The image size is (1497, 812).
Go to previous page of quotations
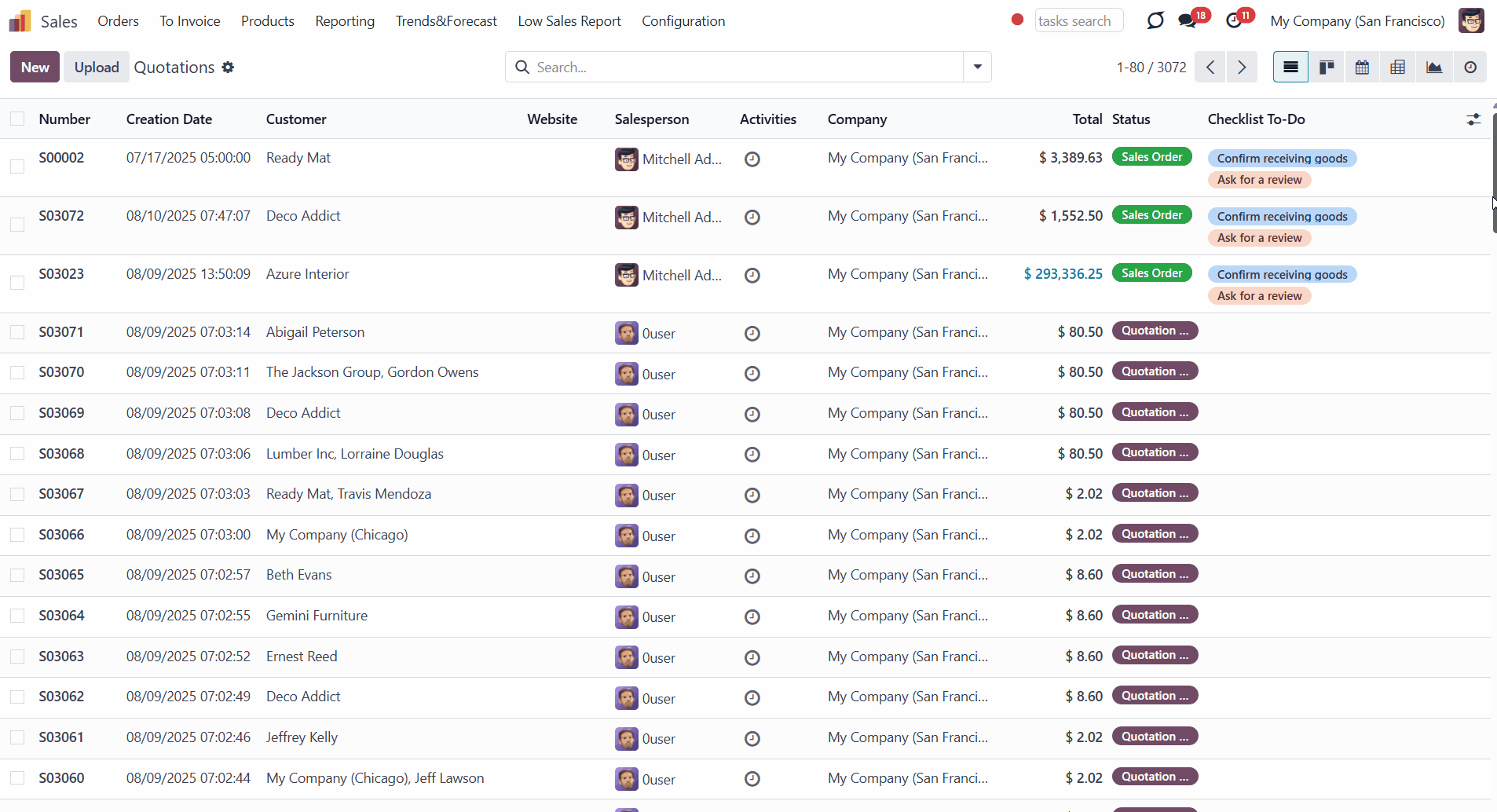click(x=1210, y=68)
